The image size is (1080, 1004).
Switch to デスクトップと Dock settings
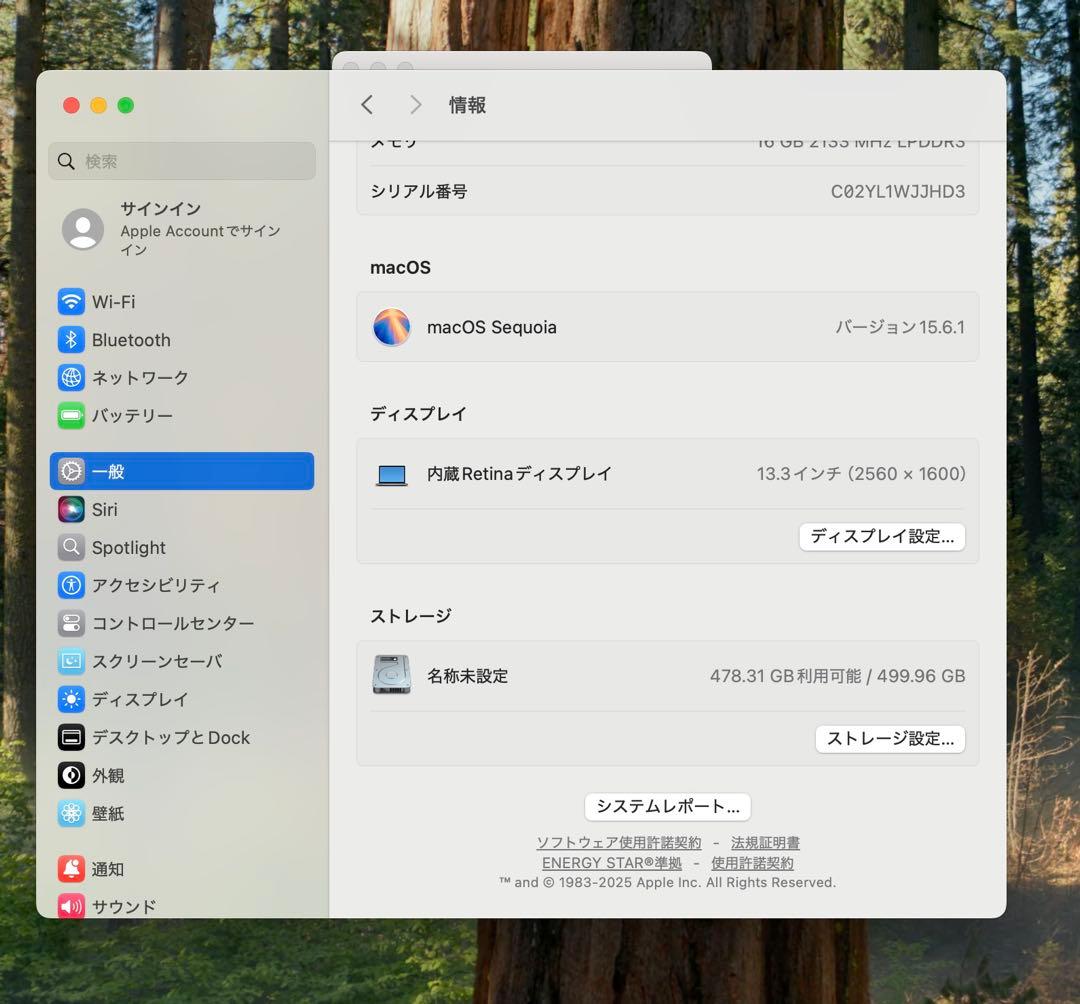71,737
